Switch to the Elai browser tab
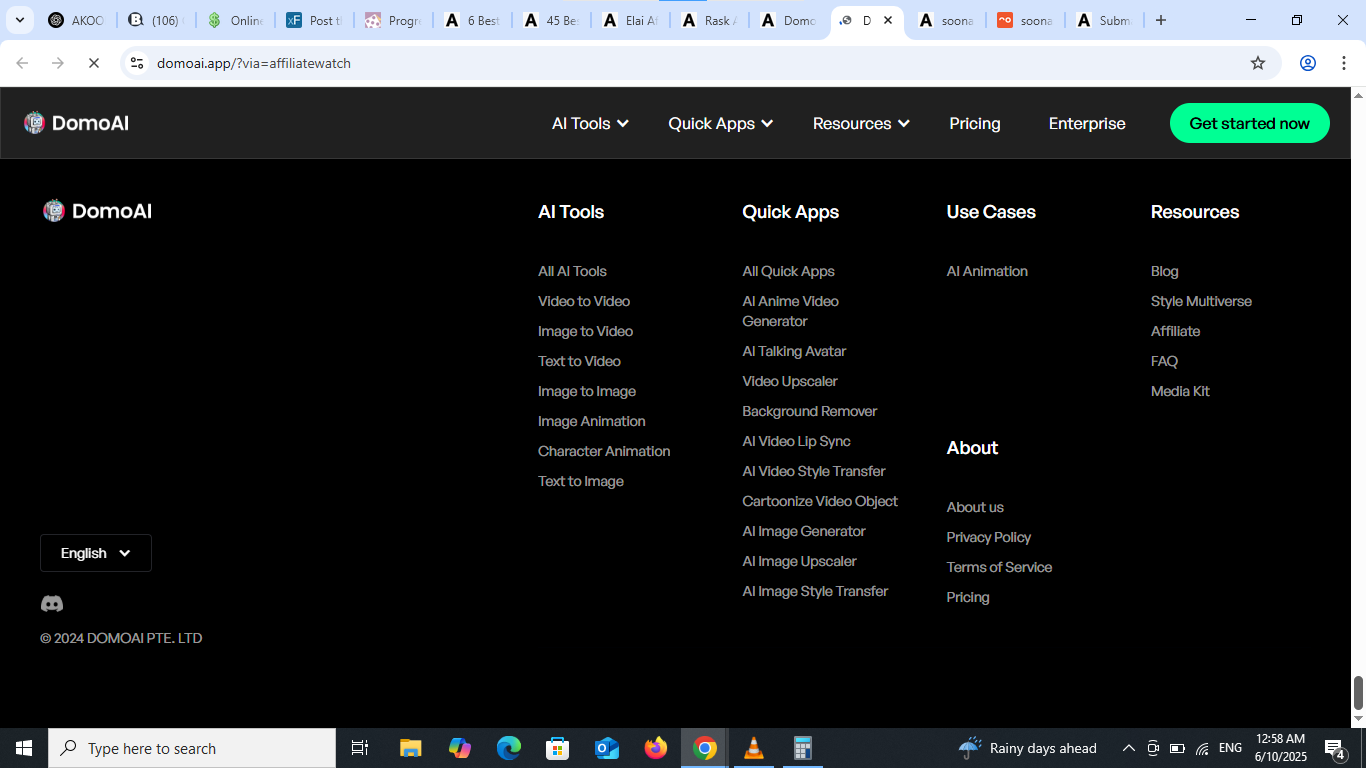The height and width of the screenshot is (768, 1366). [x=630, y=20]
